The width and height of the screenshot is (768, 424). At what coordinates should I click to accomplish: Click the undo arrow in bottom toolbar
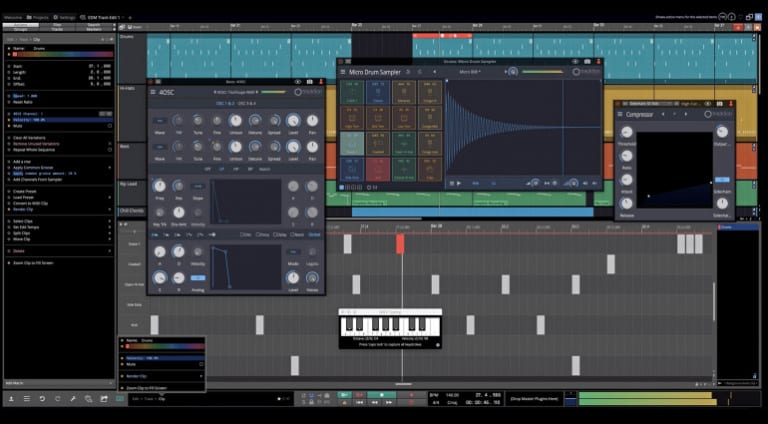point(42,399)
